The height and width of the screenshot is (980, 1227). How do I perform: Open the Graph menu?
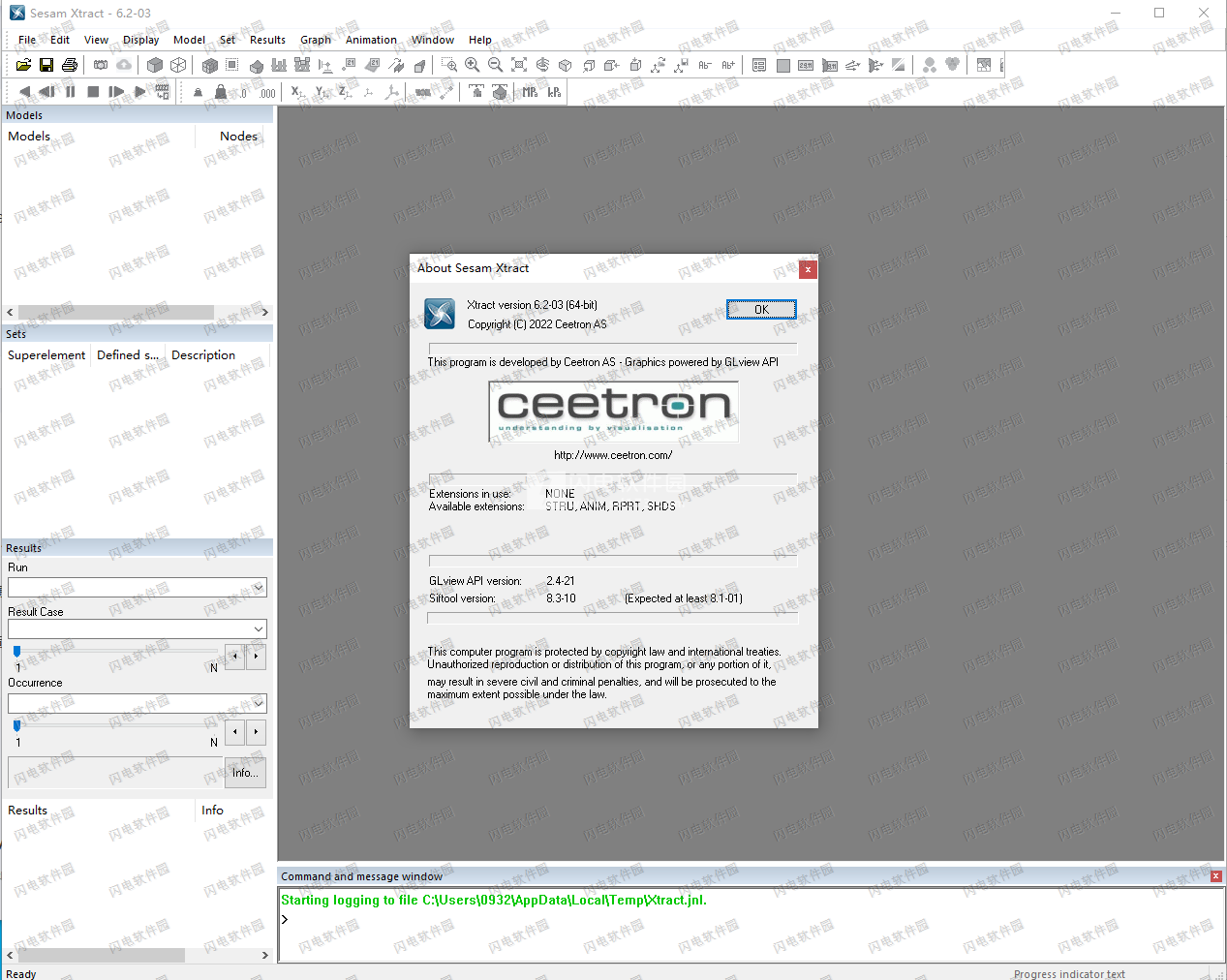pos(316,40)
